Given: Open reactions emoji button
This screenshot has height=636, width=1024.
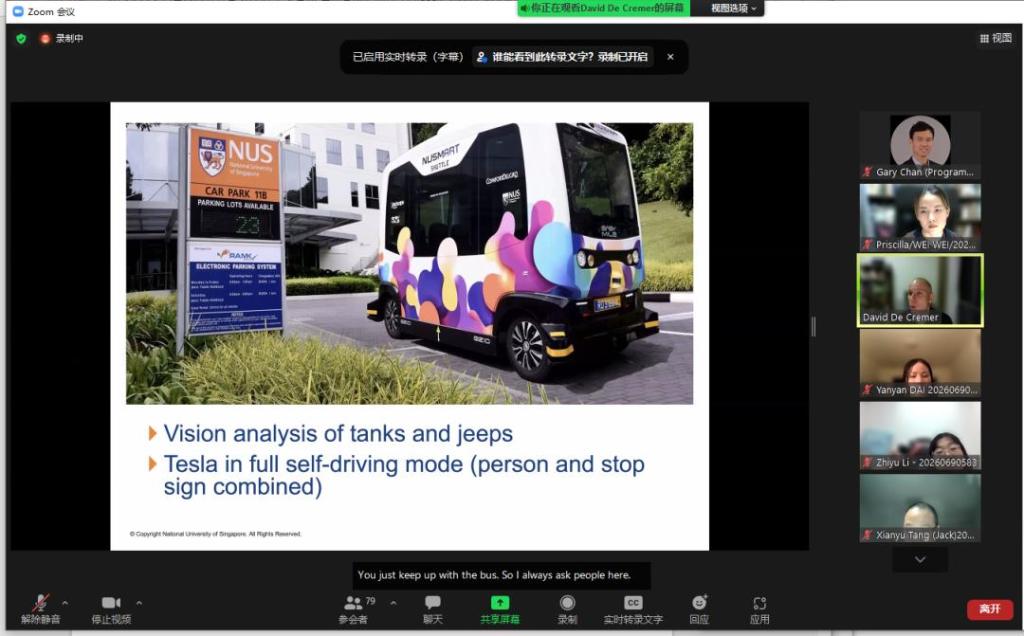Looking at the screenshot, I should coord(699,609).
